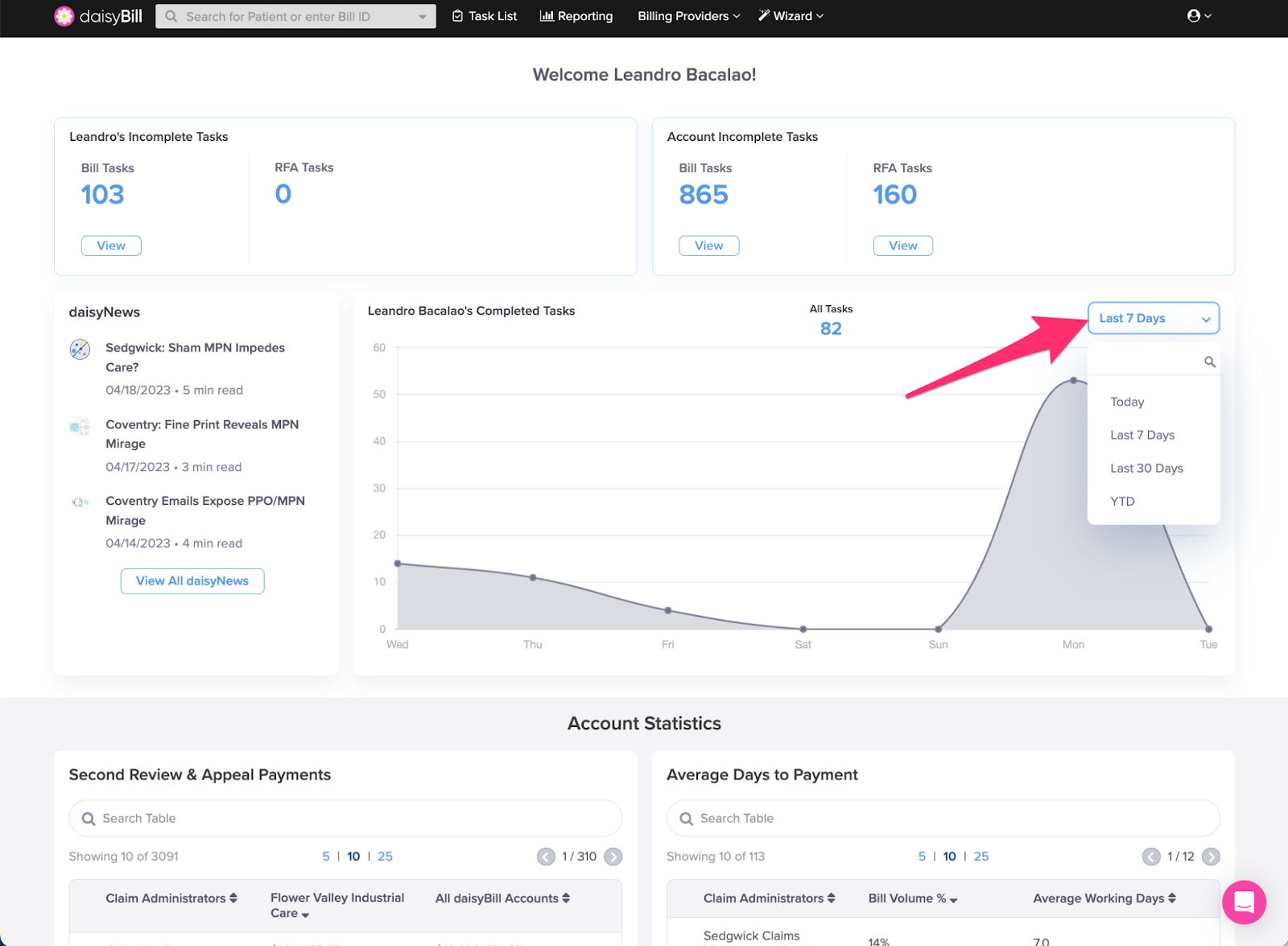Toggle the Last 7 Days date range selector
The height and width of the screenshot is (946, 1288).
[x=1154, y=318]
